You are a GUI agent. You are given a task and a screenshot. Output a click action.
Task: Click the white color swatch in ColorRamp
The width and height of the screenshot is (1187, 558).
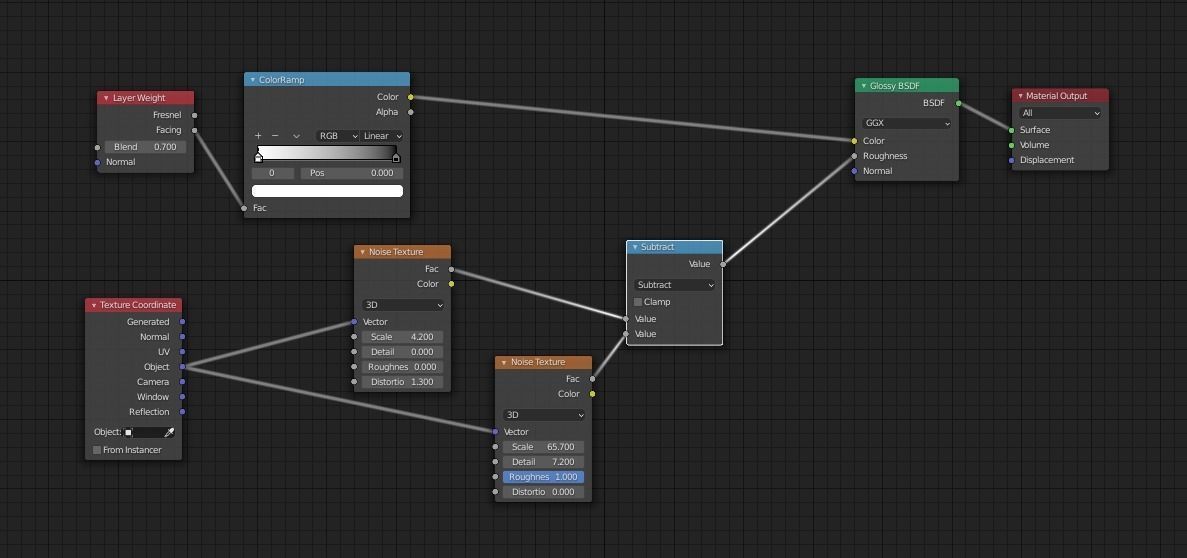pyautogui.click(x=327, y=191)
